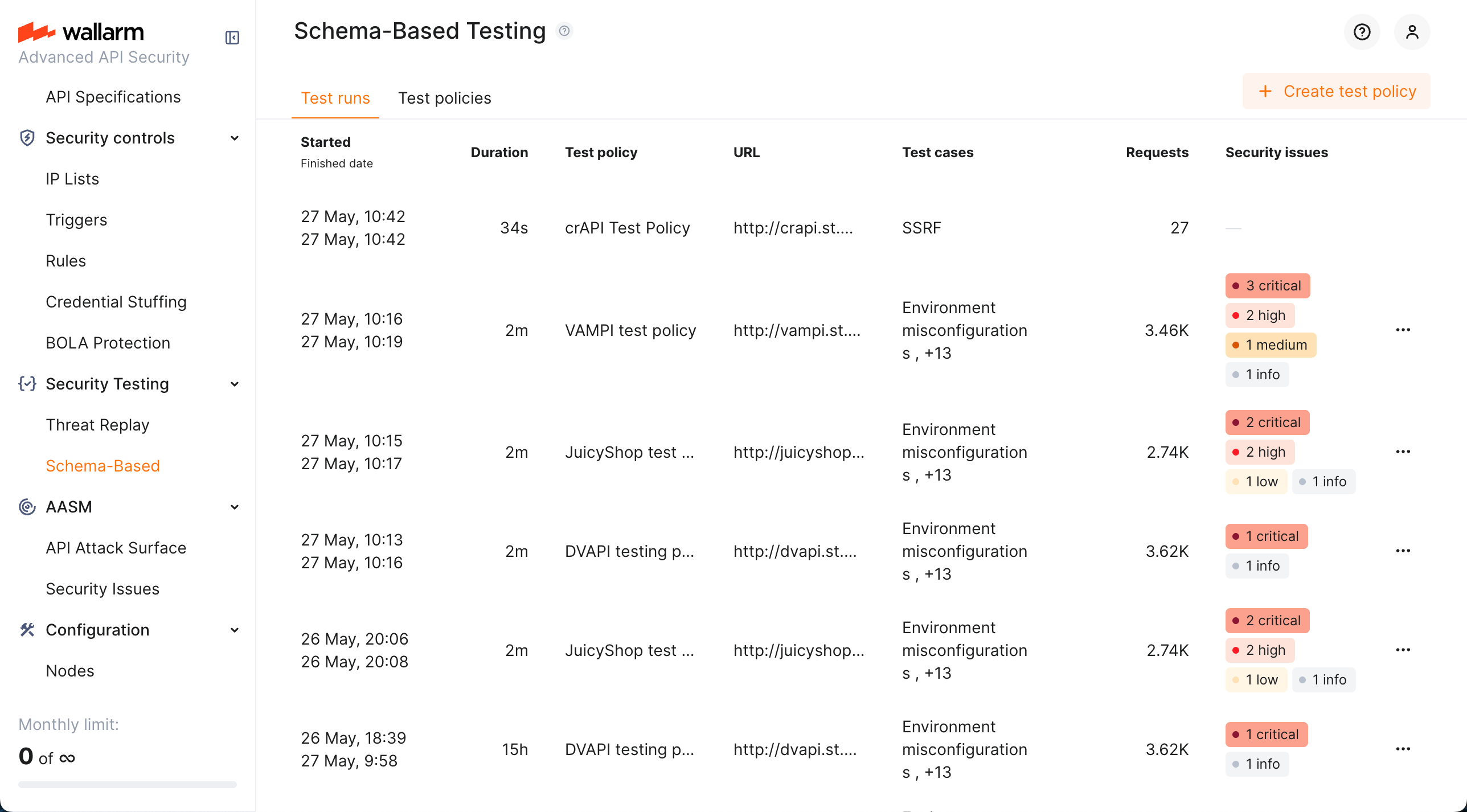This screenshot has width=1467, height=812.
Task: Click the Configuration tools icon
Action: (27, 630)
